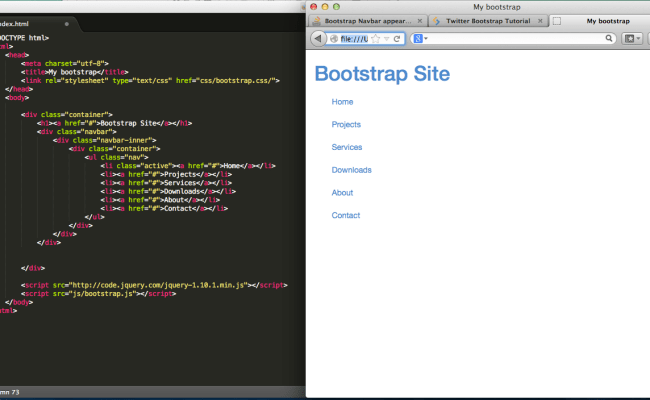Click the jquery-1.10.1.min.js script source line
Screen dimensions: 650x400
point(154,285)
